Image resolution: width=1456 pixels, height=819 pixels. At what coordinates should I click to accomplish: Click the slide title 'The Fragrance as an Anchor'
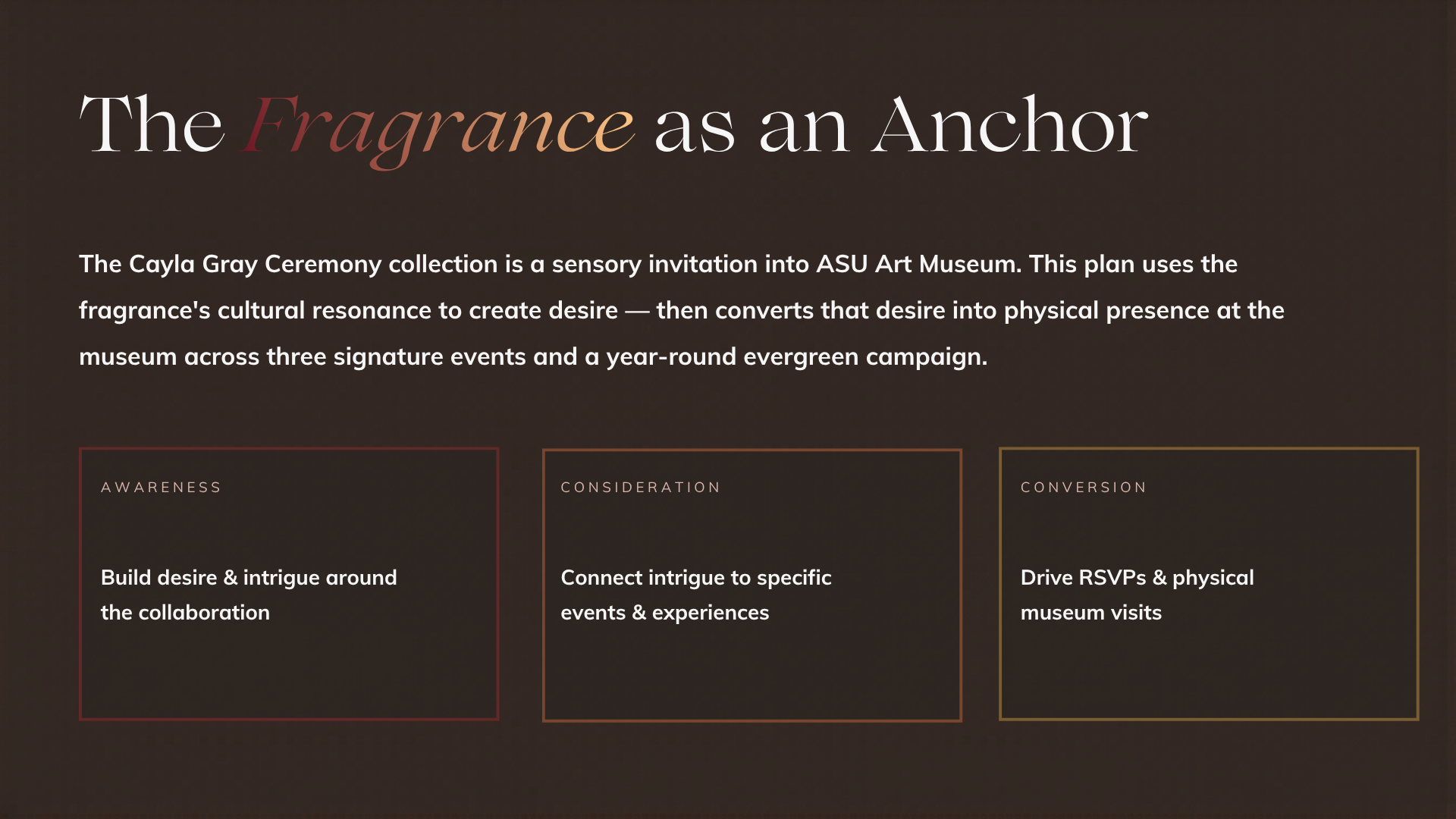click(x=613, y=127)
